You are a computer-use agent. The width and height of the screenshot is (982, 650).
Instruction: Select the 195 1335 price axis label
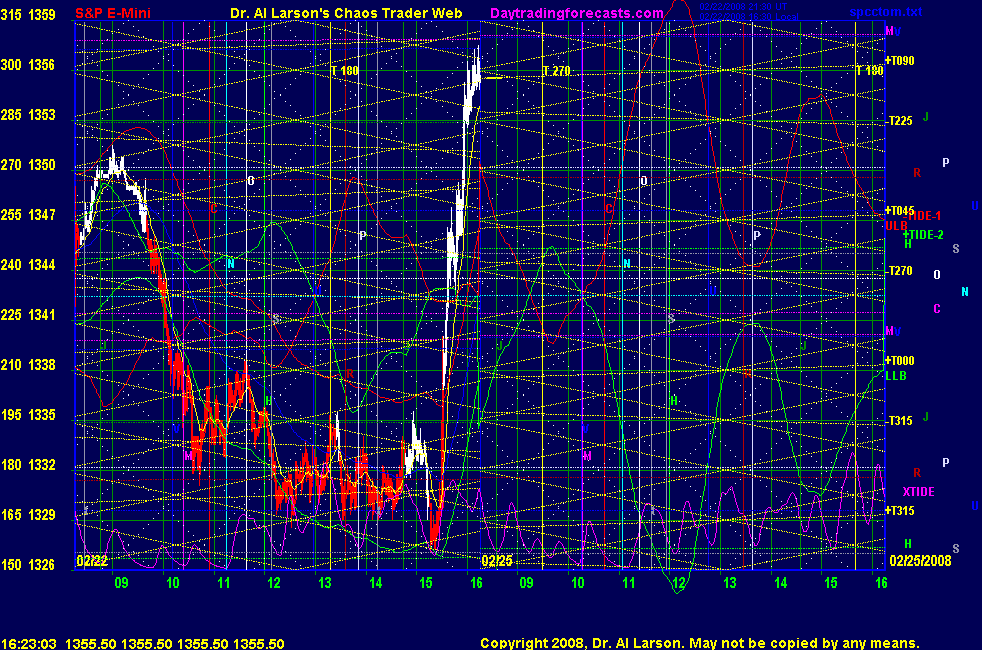click(28, 415)
